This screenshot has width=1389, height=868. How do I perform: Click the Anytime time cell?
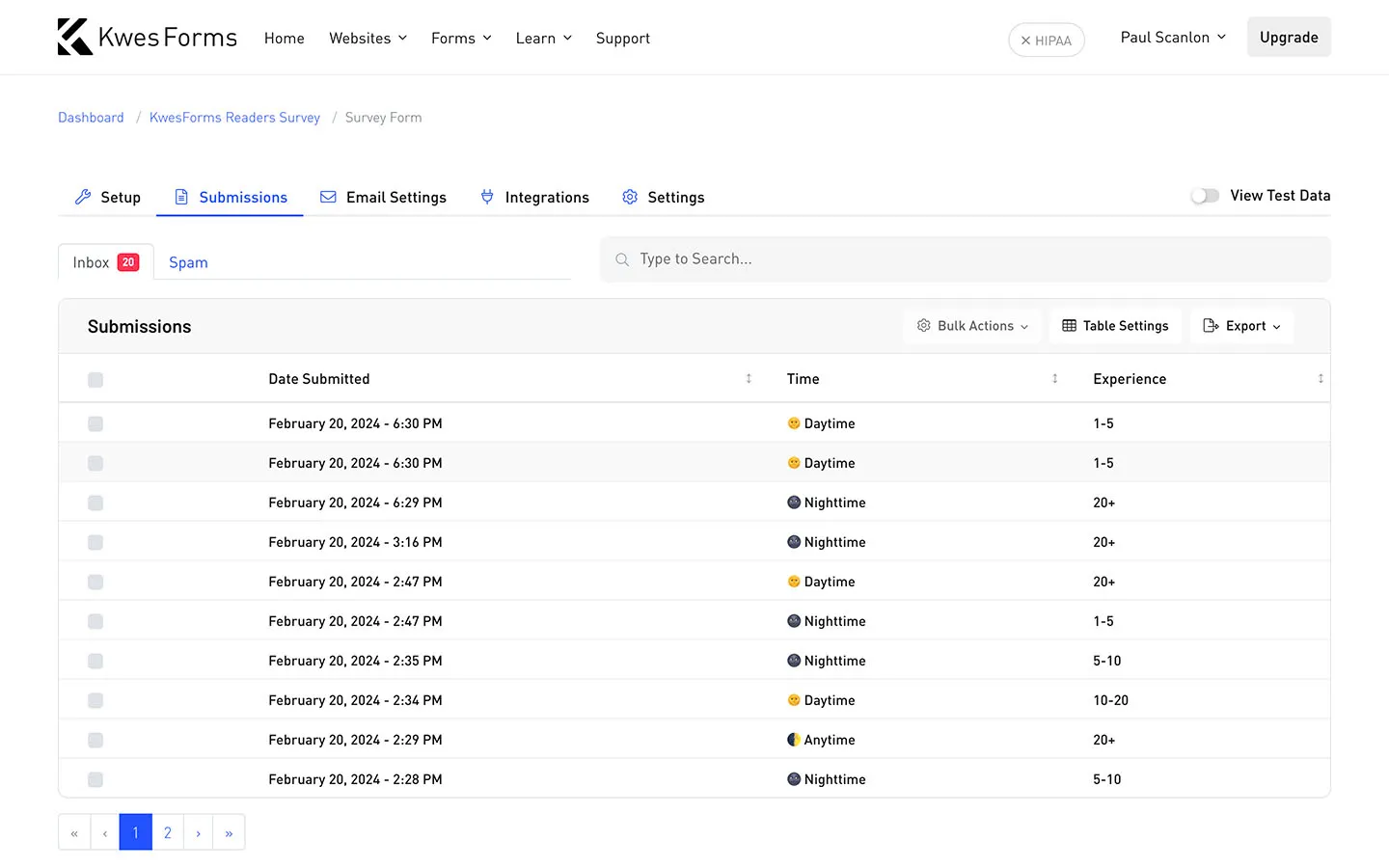821,740
